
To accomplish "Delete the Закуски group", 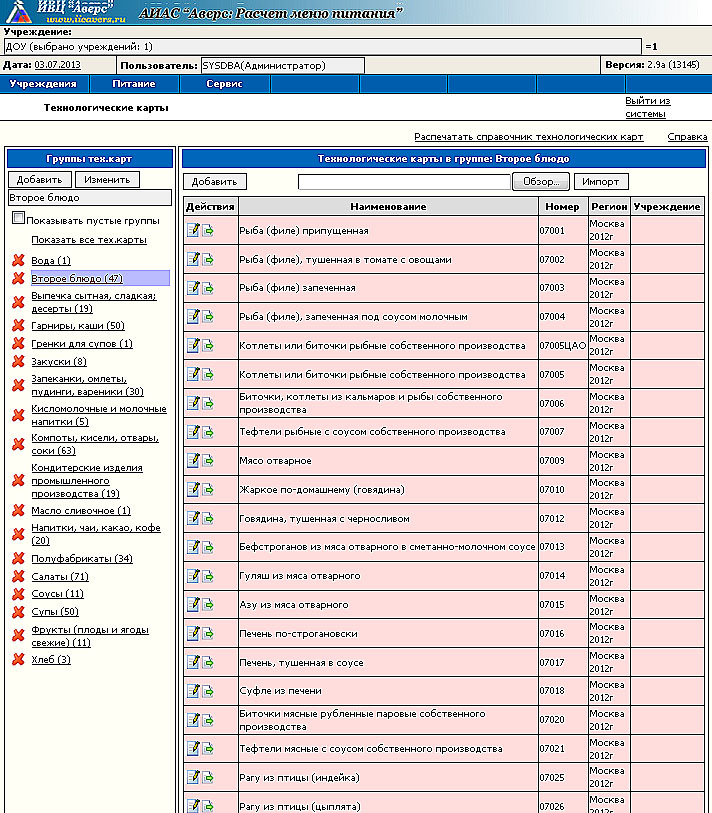I will point(18,361).
